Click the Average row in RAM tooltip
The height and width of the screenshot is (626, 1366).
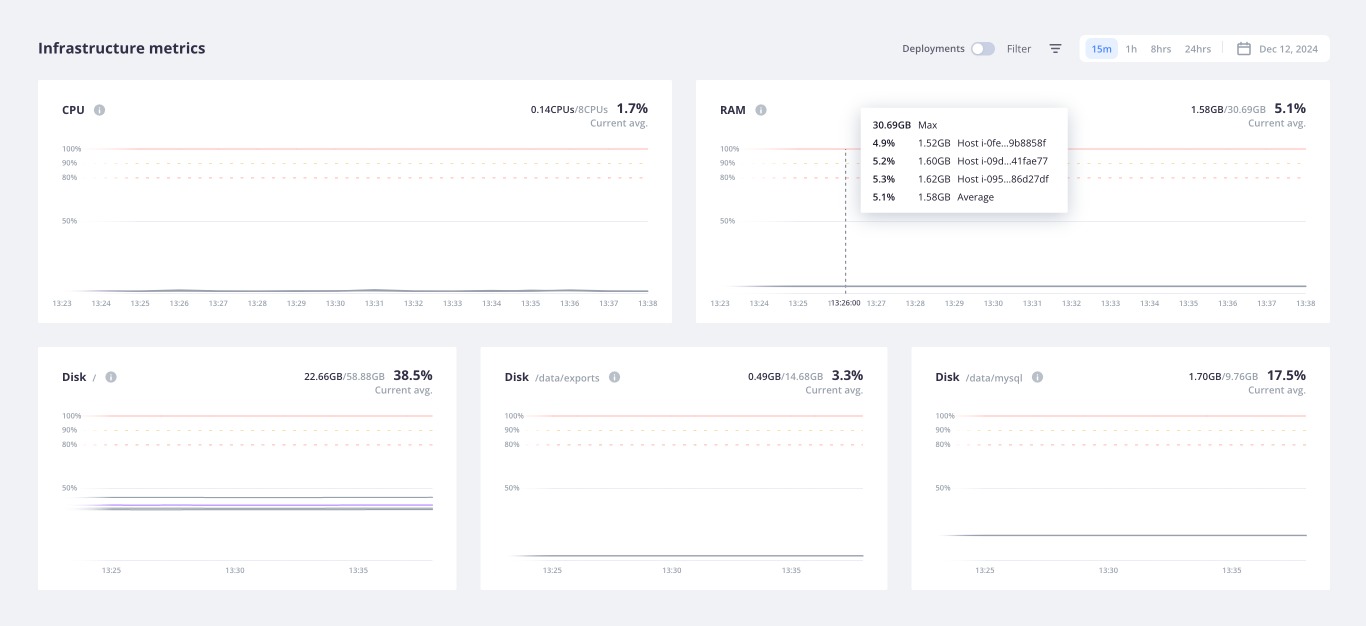[x=964, y=197]
